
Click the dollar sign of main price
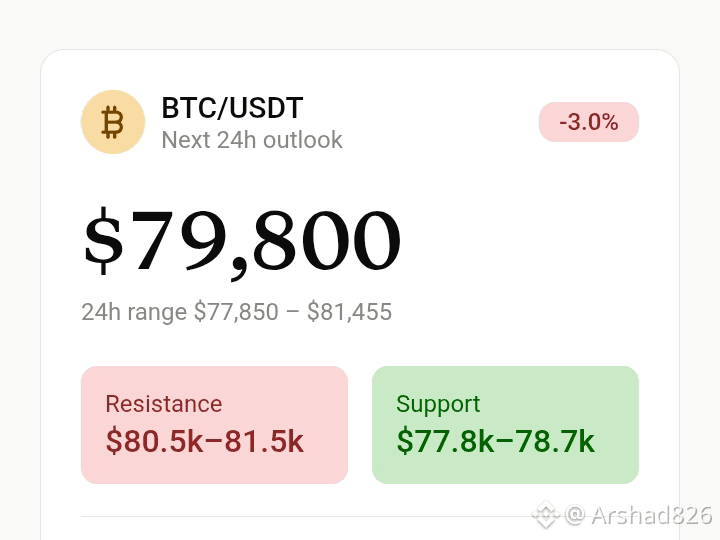click(x=103, y=241)
